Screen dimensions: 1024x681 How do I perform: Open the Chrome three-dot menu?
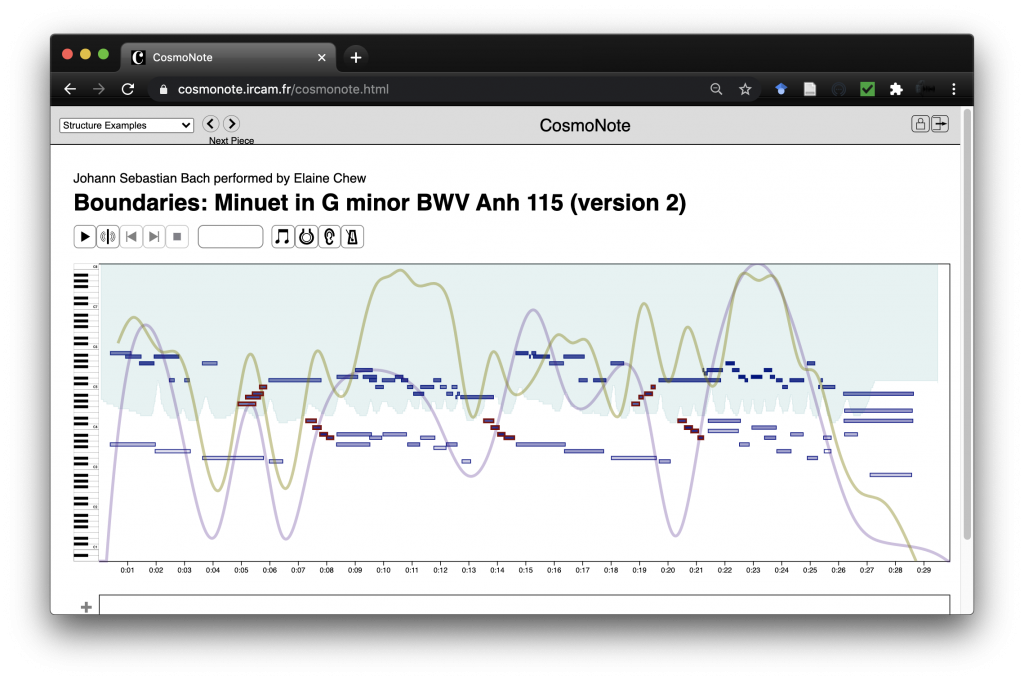[x=953, y=89]
